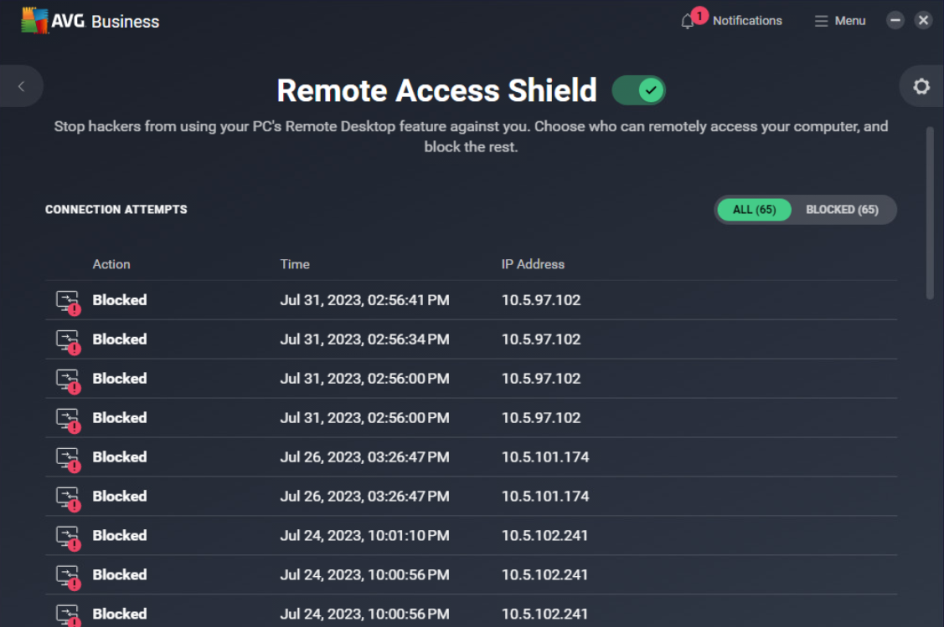The width and height of the screenshot is (944, 627).
Task: Open Remote Access Shield settings gear
Action: [921, 86]
